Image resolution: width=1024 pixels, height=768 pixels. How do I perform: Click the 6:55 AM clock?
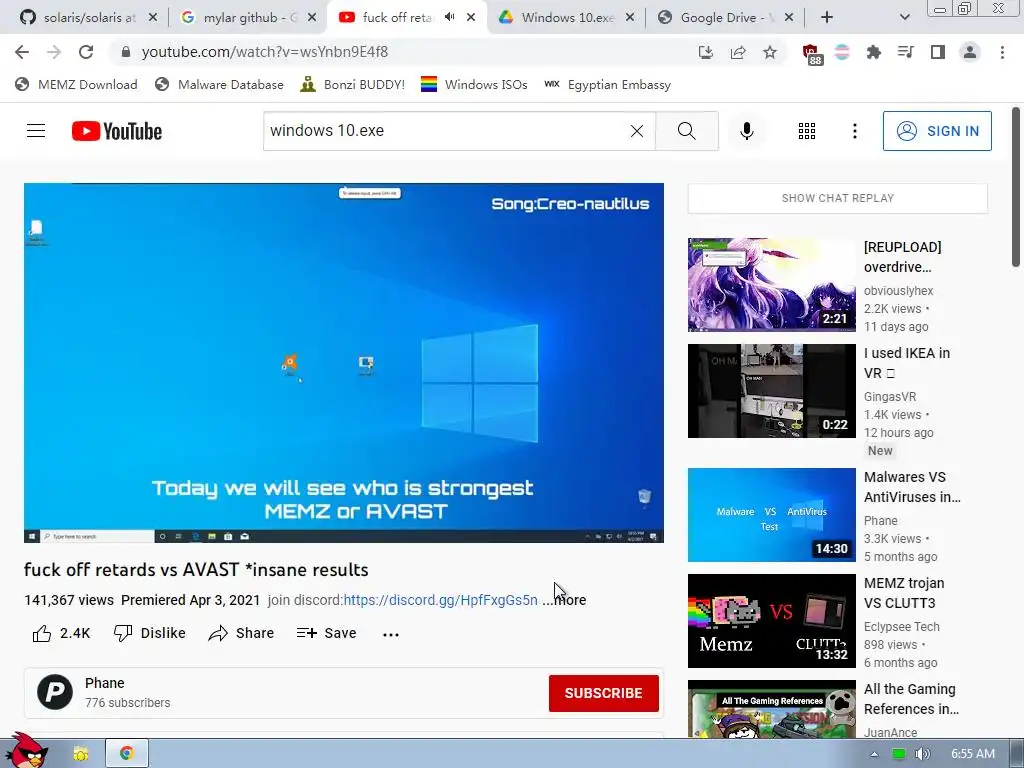pos(972,754)
